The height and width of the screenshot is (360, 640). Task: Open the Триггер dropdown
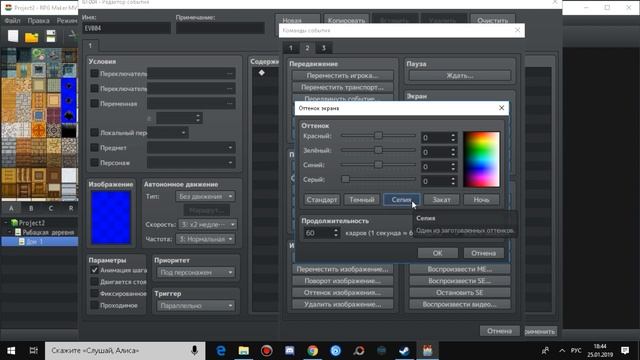coord(196,305)
